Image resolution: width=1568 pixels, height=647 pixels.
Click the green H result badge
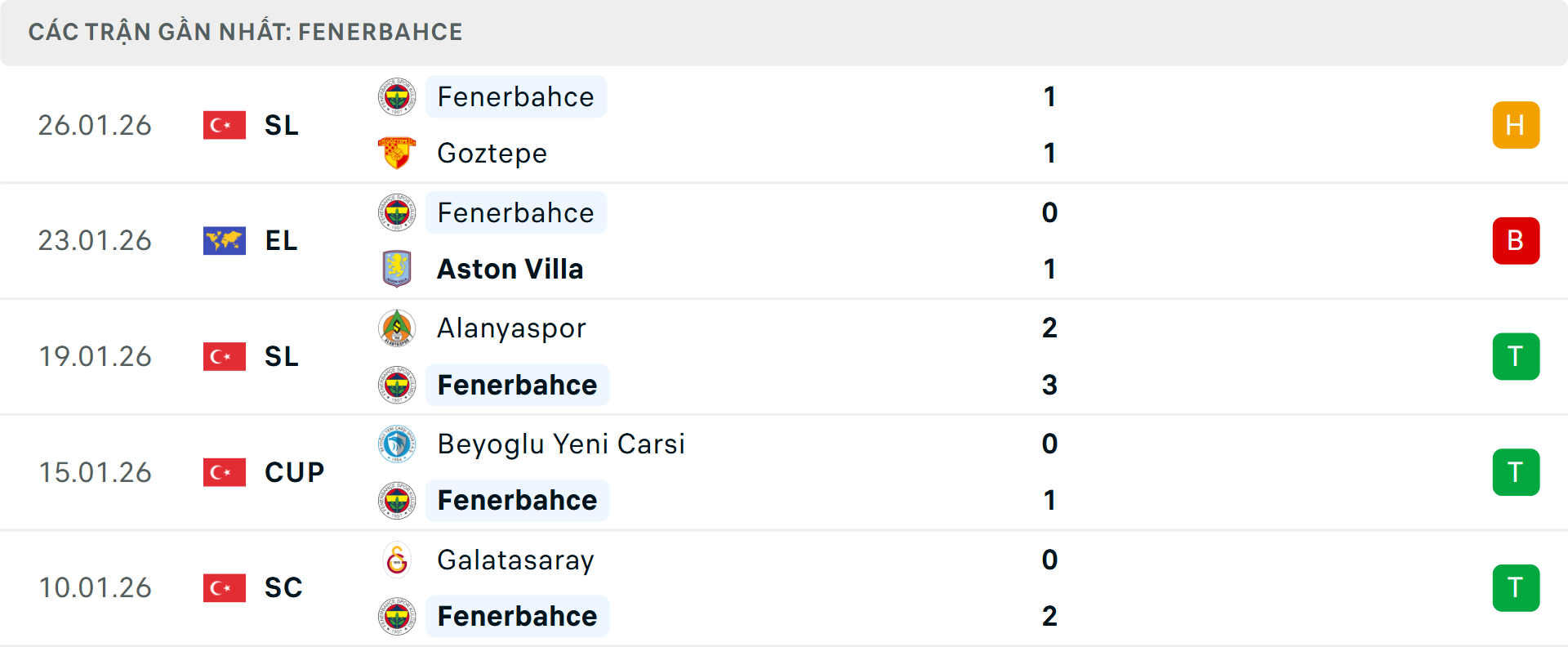click(1516, 125)
